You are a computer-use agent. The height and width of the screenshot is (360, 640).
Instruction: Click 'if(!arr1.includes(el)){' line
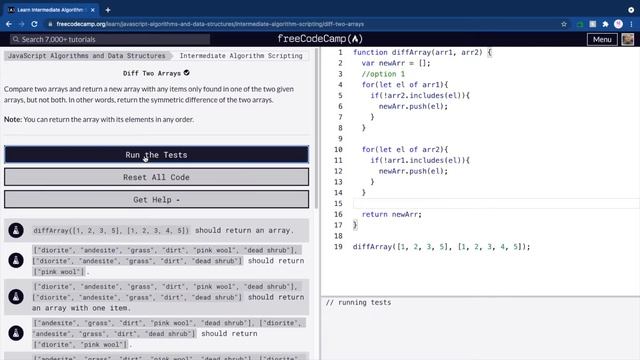click(x=420, y=160)
